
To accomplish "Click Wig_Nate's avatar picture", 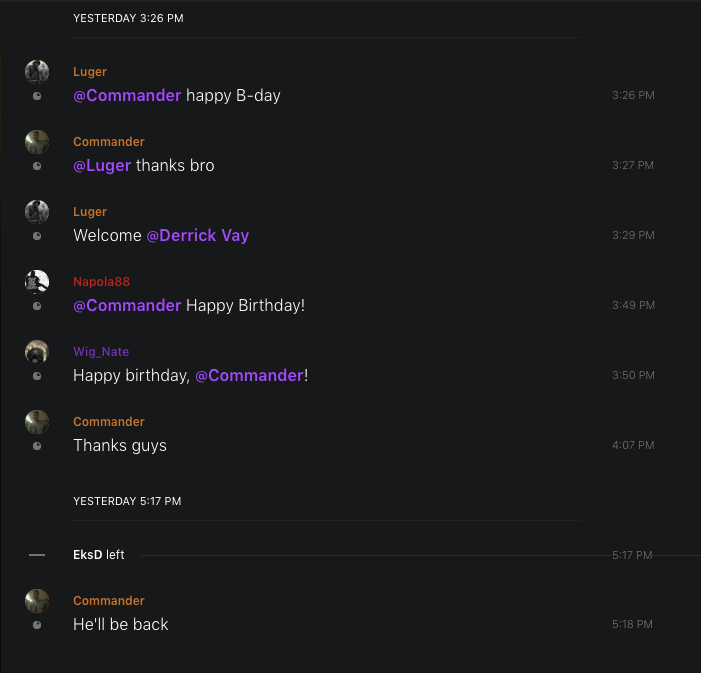I will [37, 352].
